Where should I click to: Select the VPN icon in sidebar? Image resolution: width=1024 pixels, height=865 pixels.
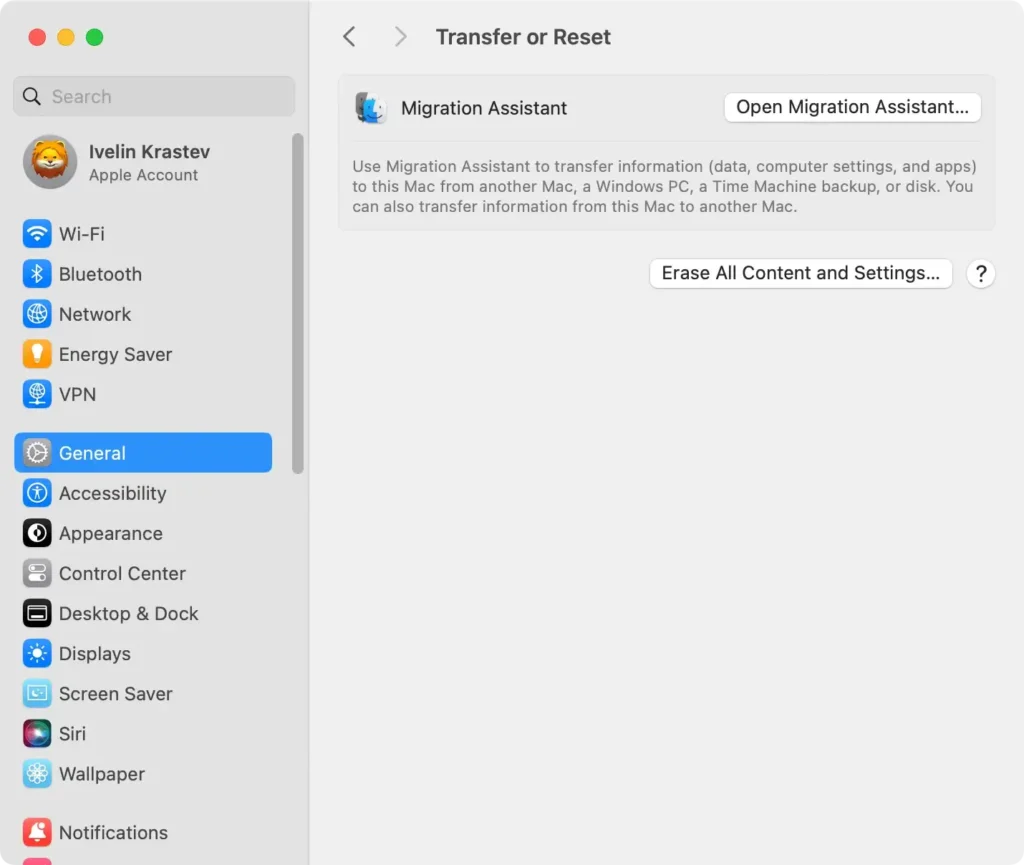click(37, 394)
